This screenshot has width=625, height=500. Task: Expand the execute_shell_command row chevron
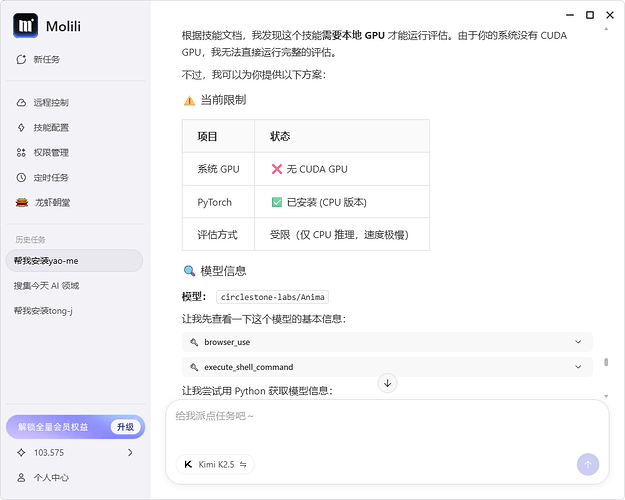[x=578, y=367]
